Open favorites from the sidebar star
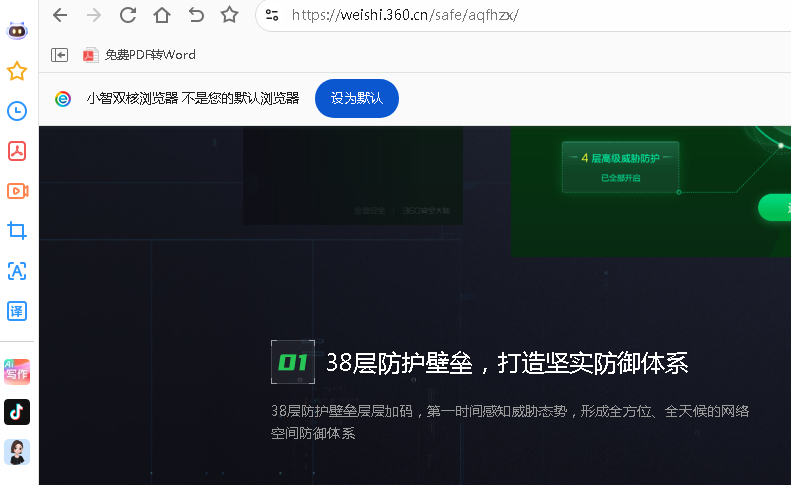The width and height of the screenshot is (791, 485). point(17,71)
